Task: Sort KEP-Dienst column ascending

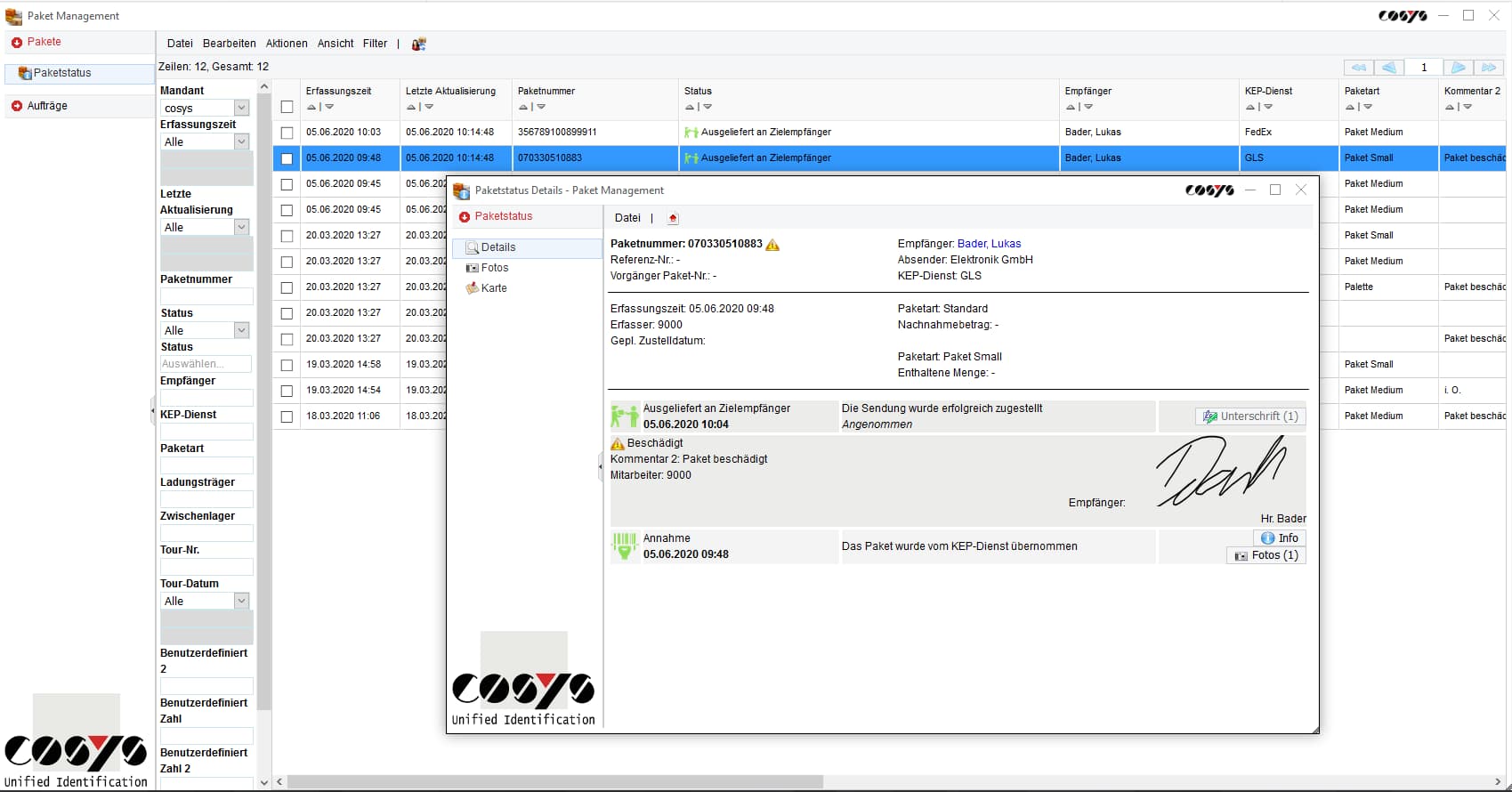Action: point(1250,107)
